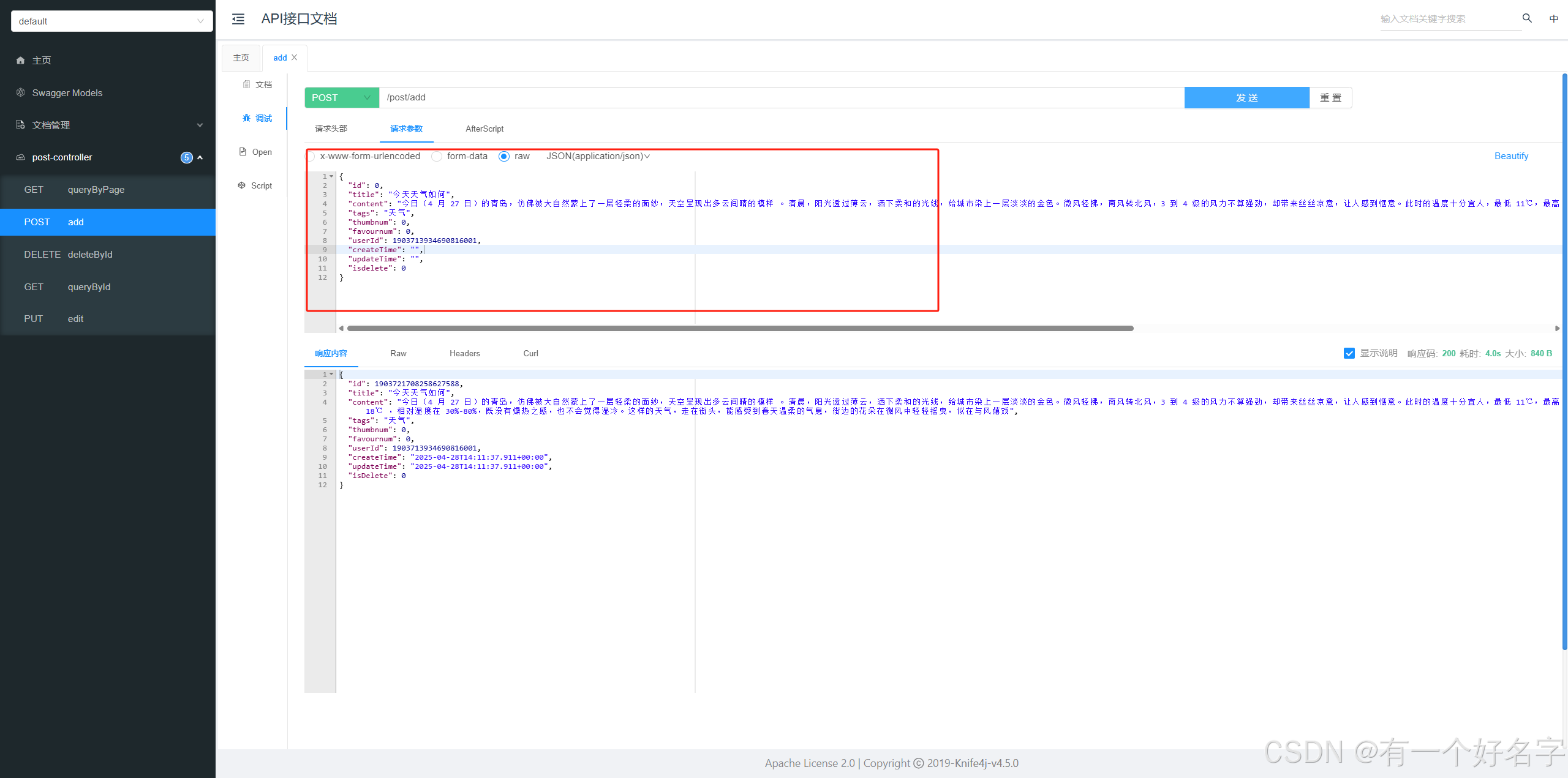Click the Beautify link
The height and width of the screenshot is (778, 1568).
click(x=1511, y=156)
